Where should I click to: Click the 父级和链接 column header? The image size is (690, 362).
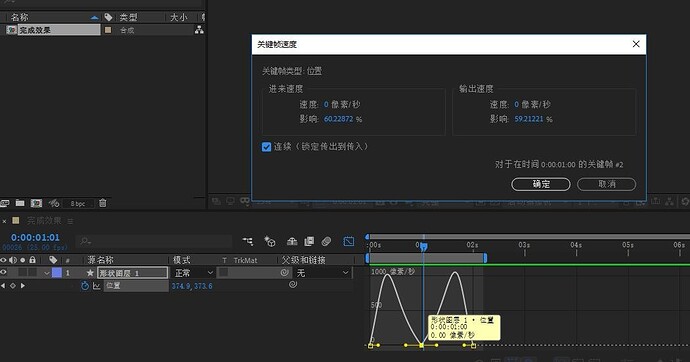click(303, 260)
